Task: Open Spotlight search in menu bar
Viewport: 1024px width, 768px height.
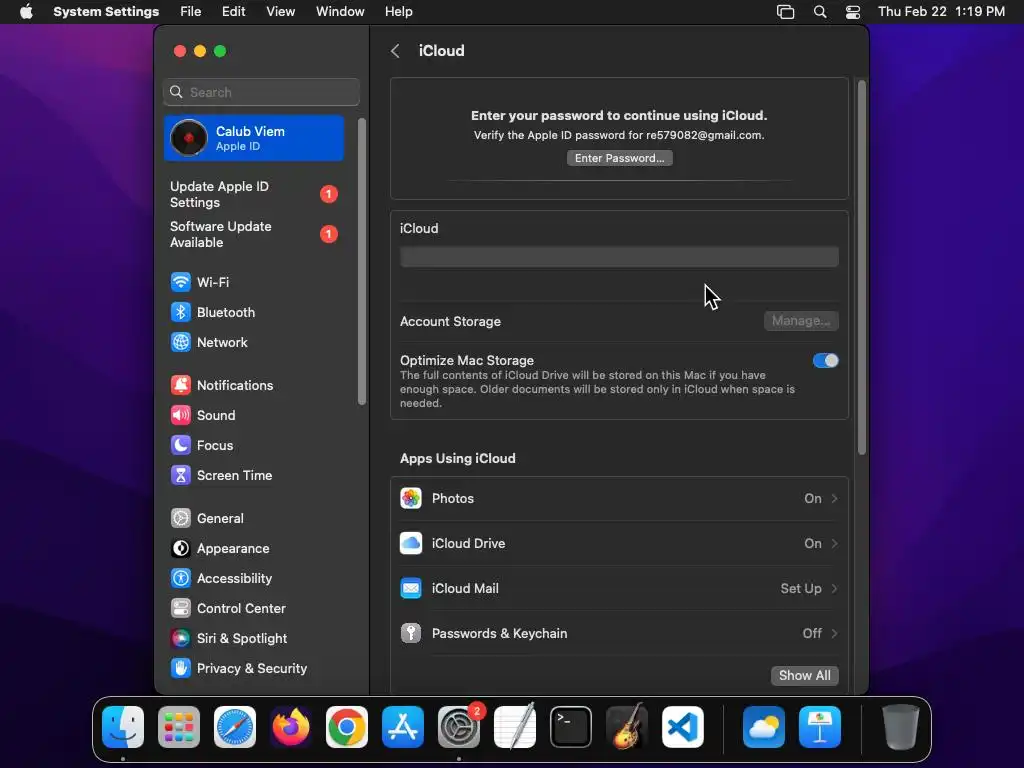Action: pyautogui.click(x=820, y=12)
